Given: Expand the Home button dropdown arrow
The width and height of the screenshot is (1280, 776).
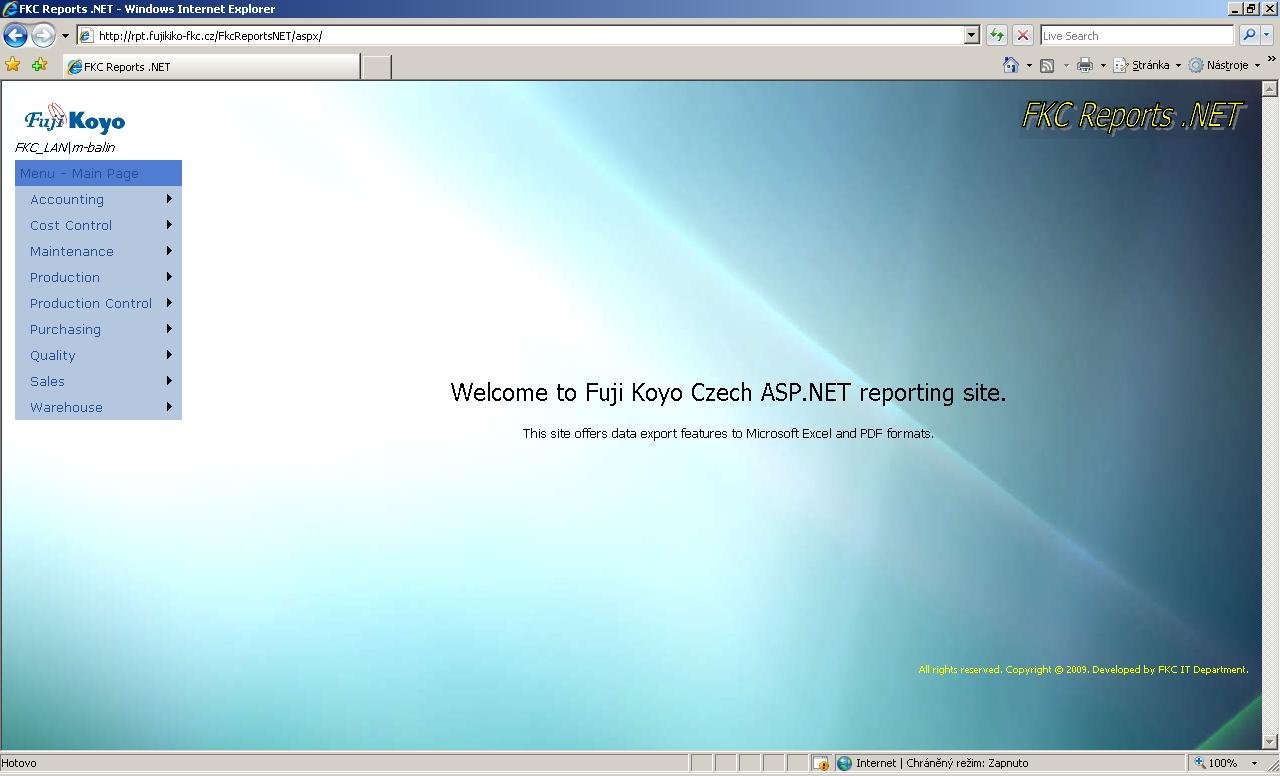Looking at the screenshot, I should pos(1029,65).
